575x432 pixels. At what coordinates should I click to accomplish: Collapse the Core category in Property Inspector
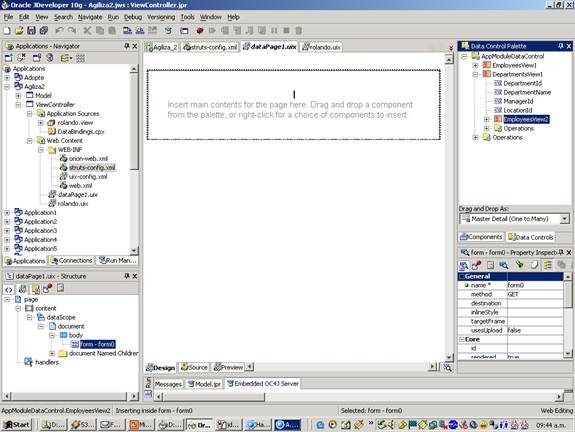pos(462,340)
